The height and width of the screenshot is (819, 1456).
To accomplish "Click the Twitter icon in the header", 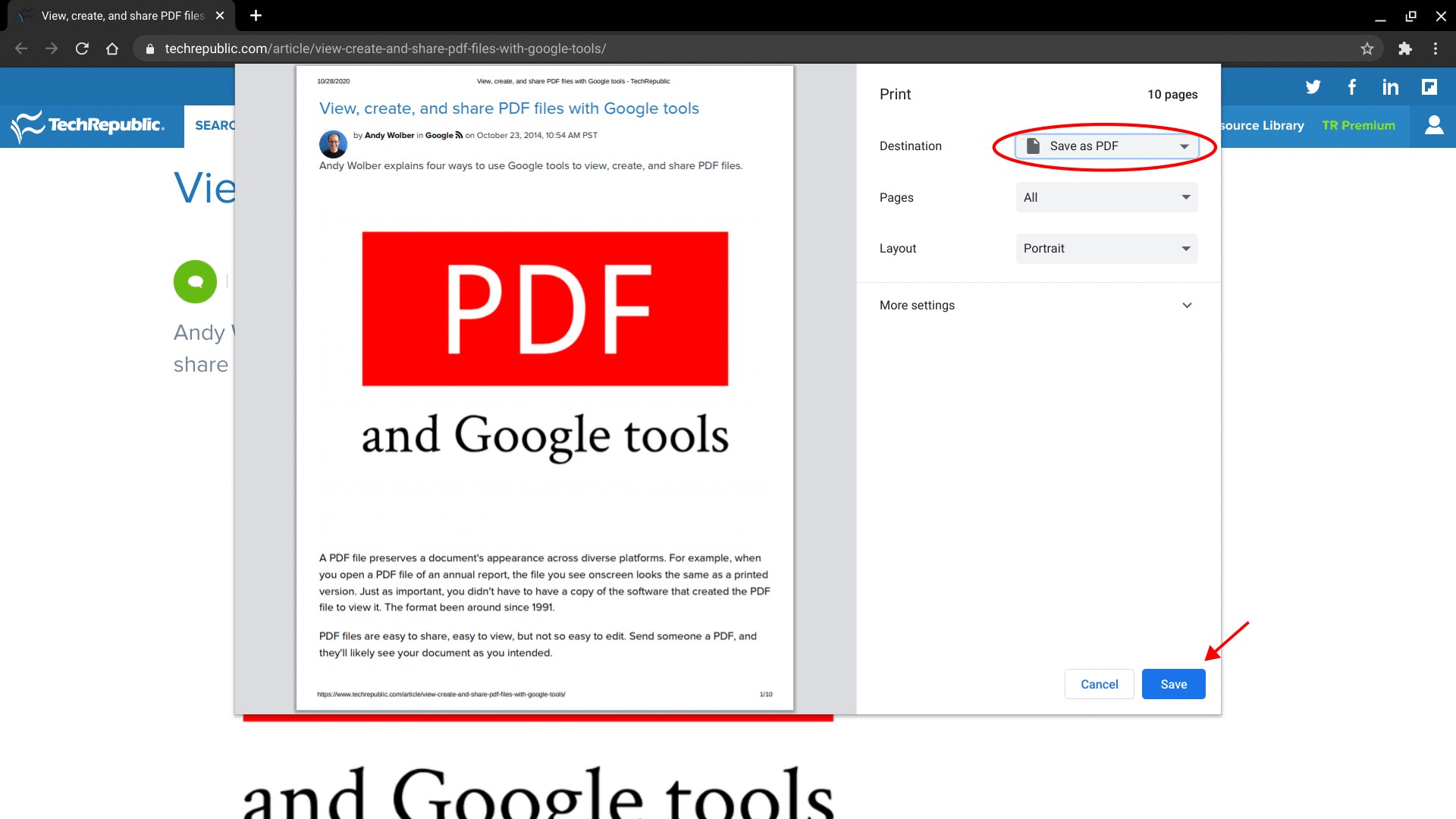I will click(1313, 86).
